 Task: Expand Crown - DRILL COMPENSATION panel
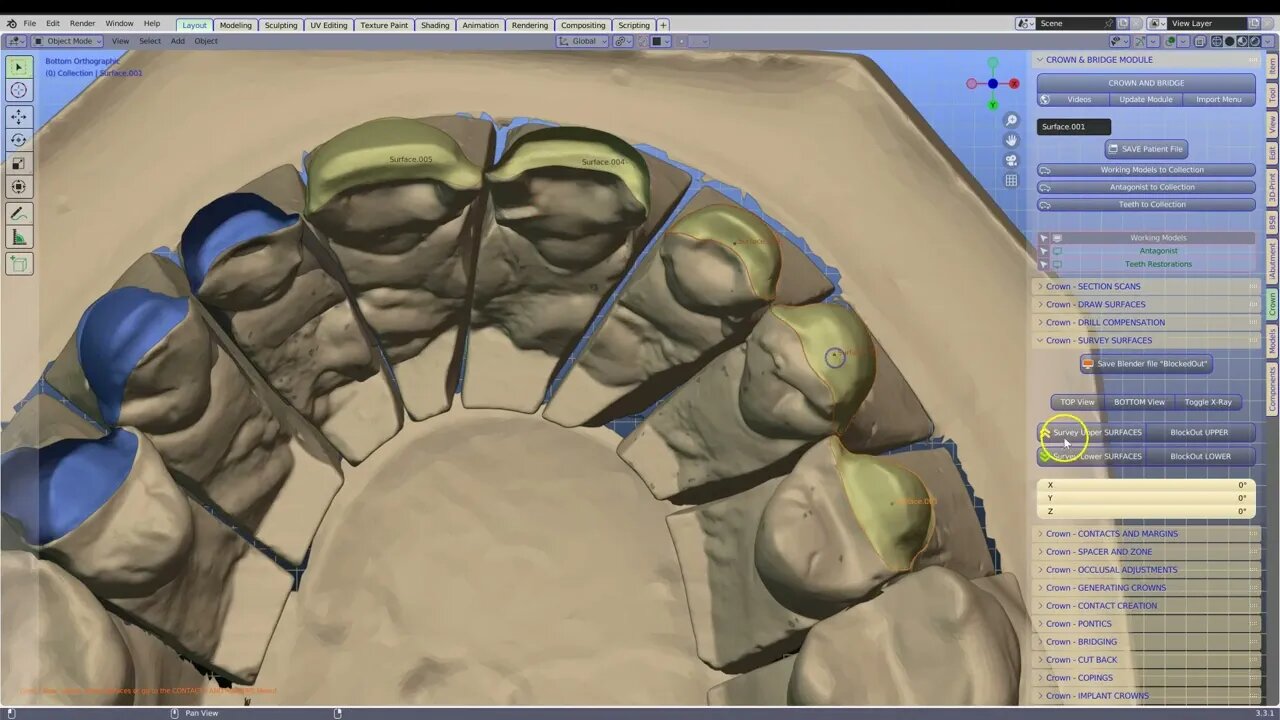(1145, 322)
